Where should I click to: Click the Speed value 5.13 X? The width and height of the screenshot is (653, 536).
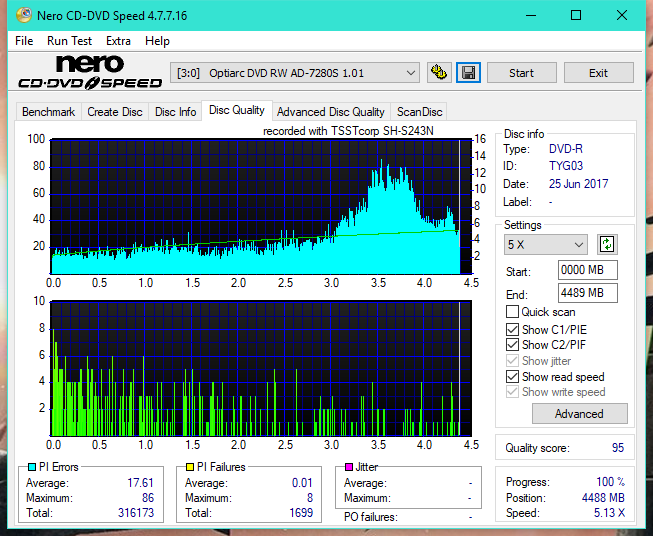609,513
